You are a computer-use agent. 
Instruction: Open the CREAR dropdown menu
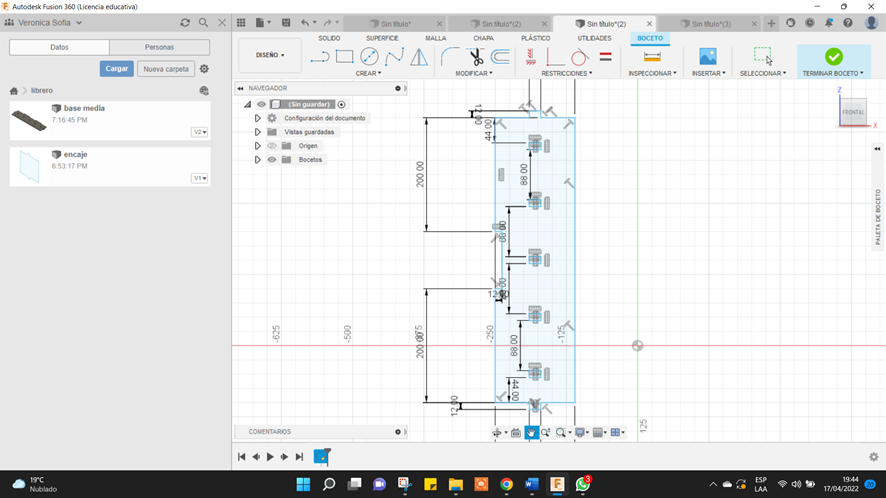(x=368, y=73)
